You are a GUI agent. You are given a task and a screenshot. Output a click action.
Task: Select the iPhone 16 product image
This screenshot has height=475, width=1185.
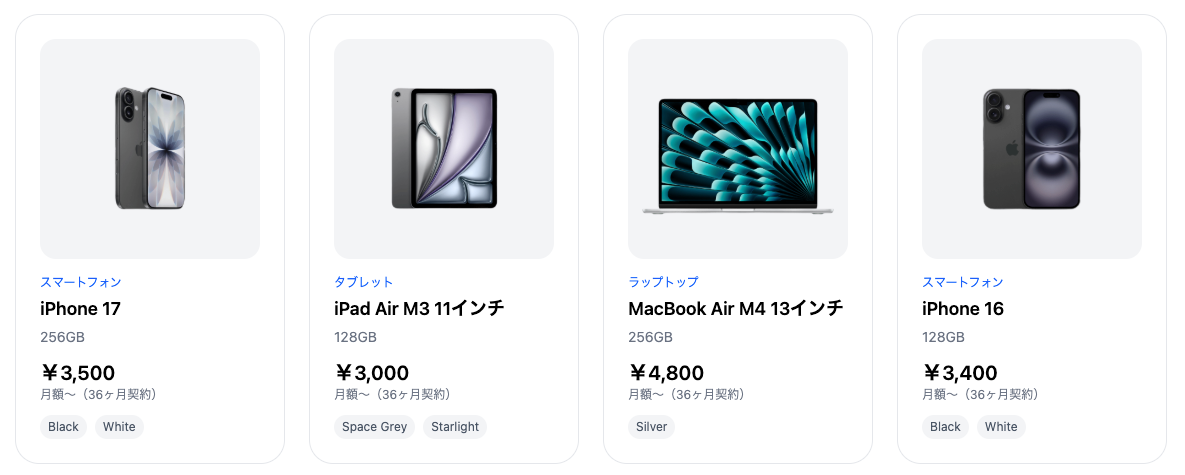pyautogui.click(x=1032, y=148)
